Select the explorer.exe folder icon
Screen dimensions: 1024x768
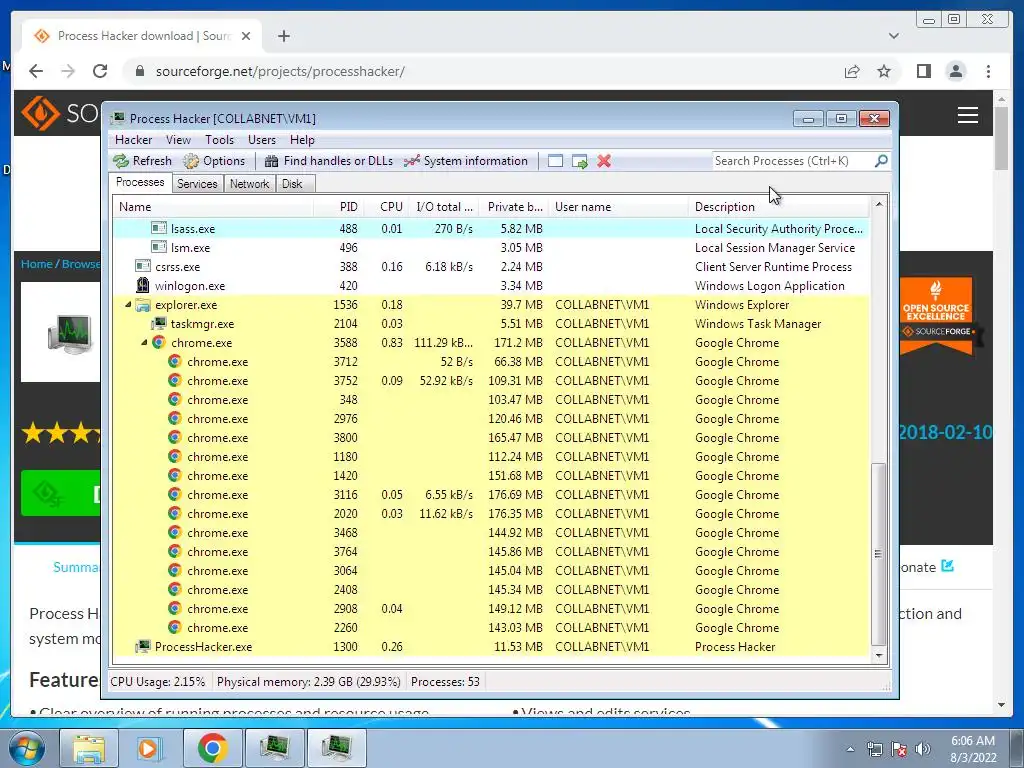pos(143,304)
